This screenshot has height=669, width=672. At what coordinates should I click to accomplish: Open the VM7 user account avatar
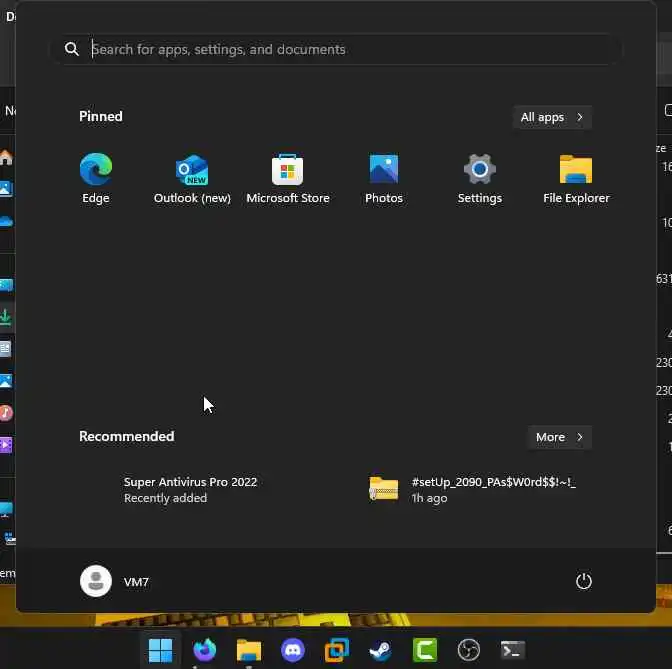pos(96,581)
